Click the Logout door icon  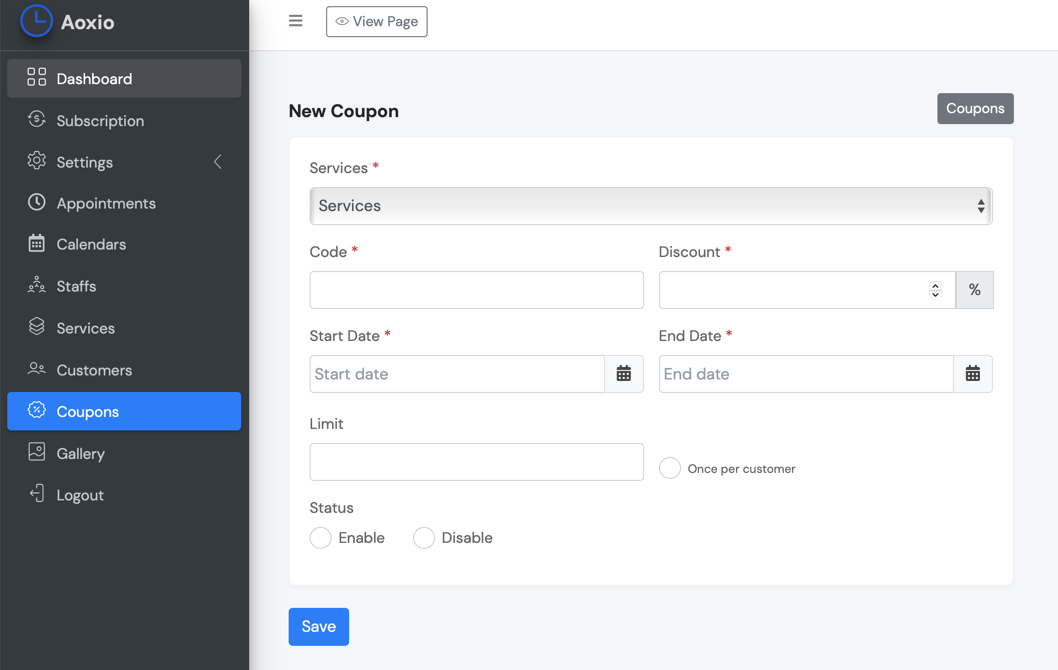pyautogui.click(x=36, y=494)
